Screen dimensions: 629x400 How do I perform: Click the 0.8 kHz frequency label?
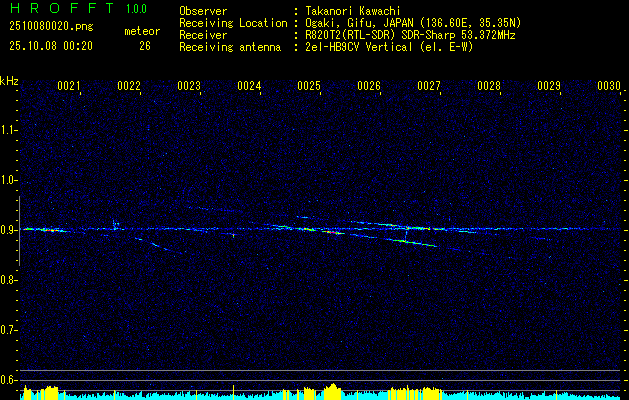[8, 280]
